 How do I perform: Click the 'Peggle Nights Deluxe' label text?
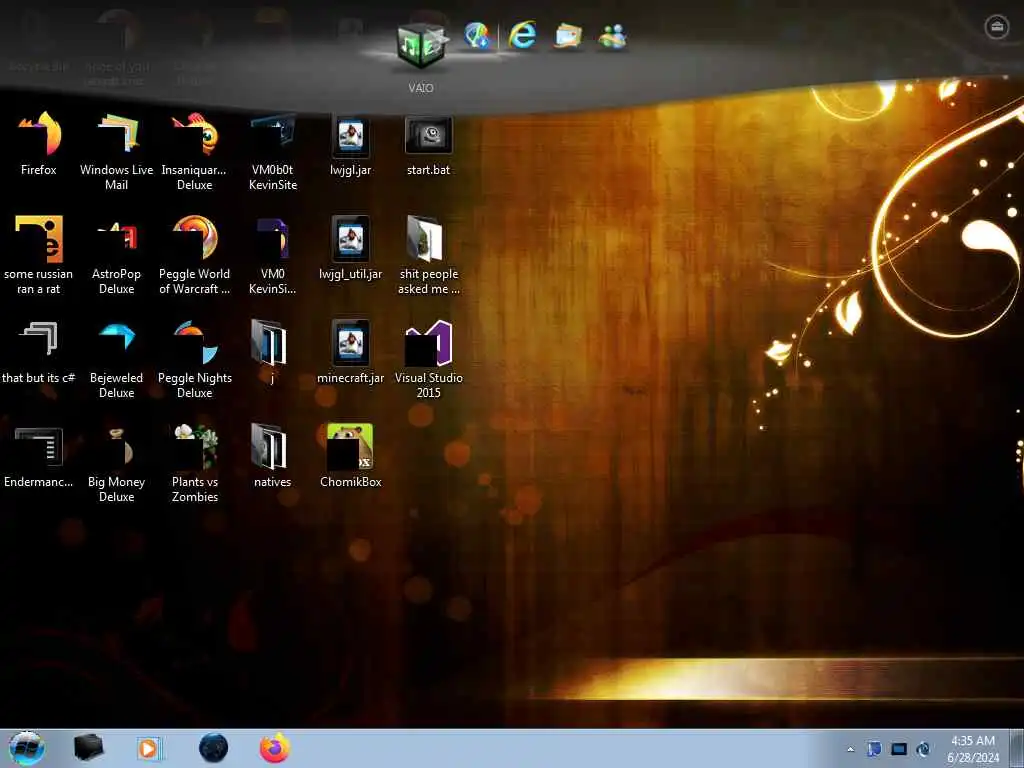[x=195, y=385]
